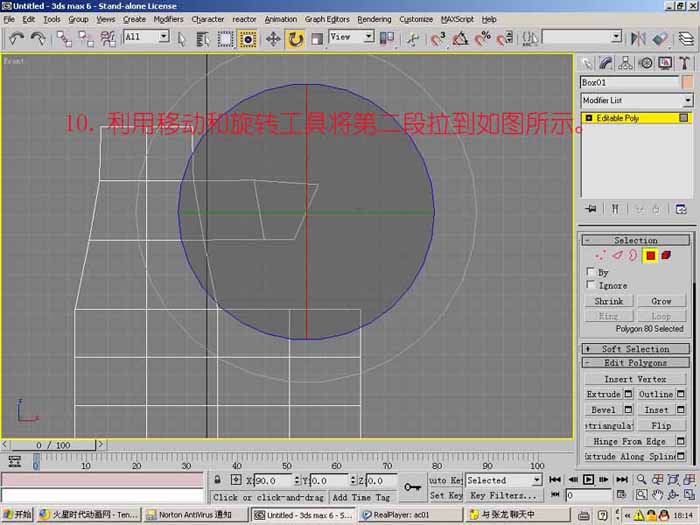Open Bevel settings box icon
The image size is (700, 525).
coord(628,409)
